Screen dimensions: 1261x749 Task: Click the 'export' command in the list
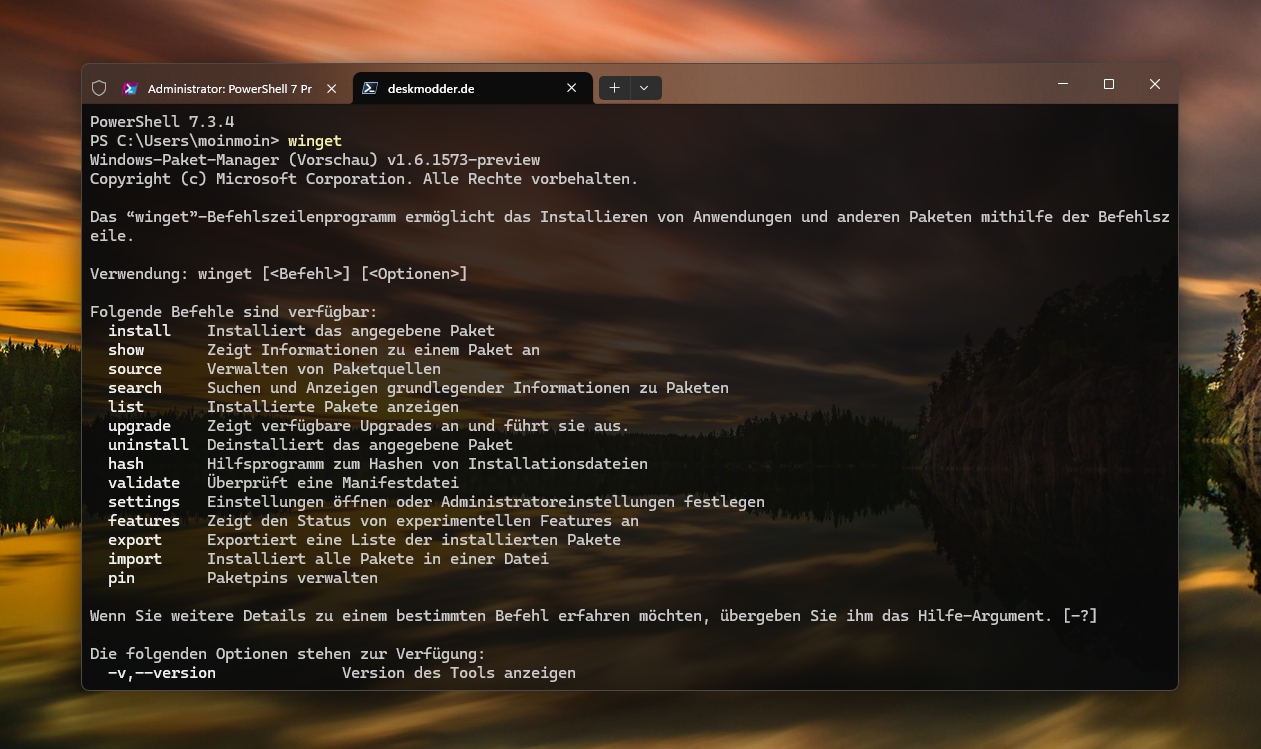point(135,540)
